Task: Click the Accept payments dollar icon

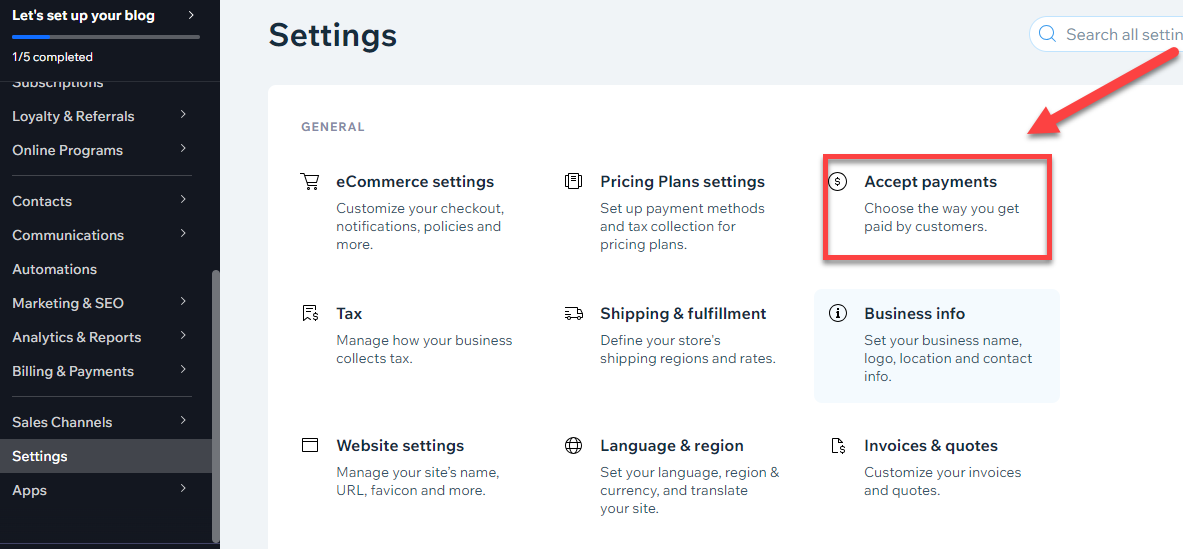Action: [837, 182]
